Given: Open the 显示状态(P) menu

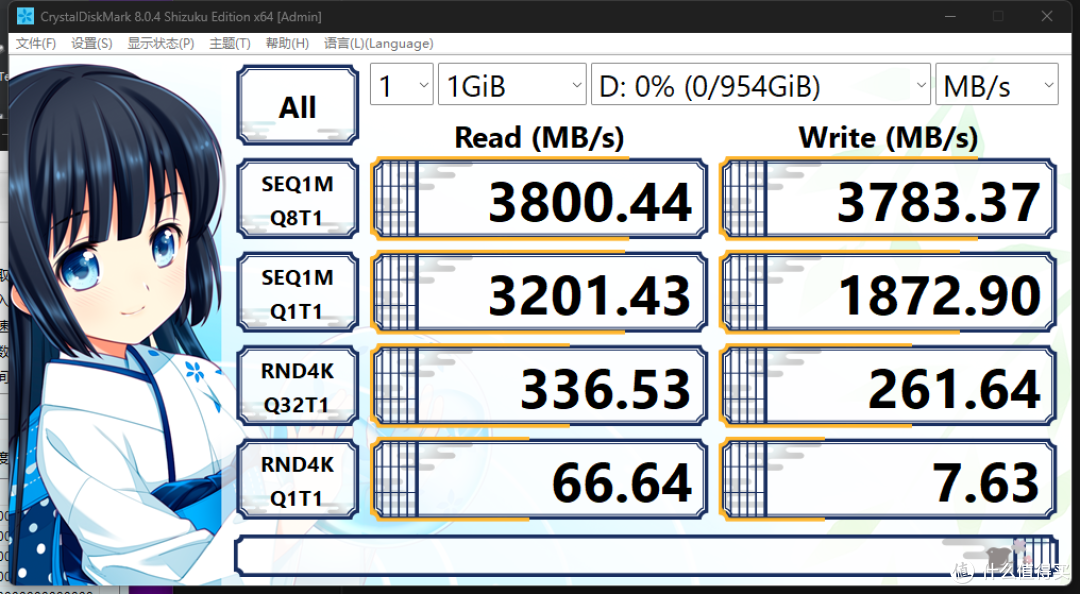Looking at the screenshot, I should click(160, 43).
